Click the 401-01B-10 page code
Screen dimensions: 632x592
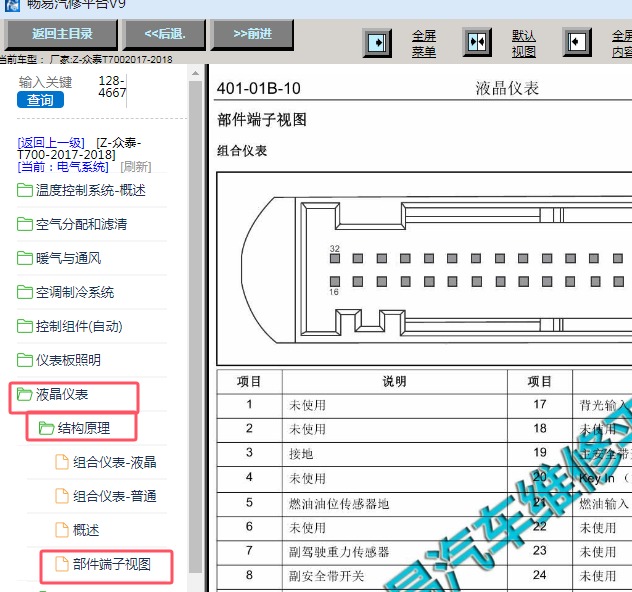259,88
